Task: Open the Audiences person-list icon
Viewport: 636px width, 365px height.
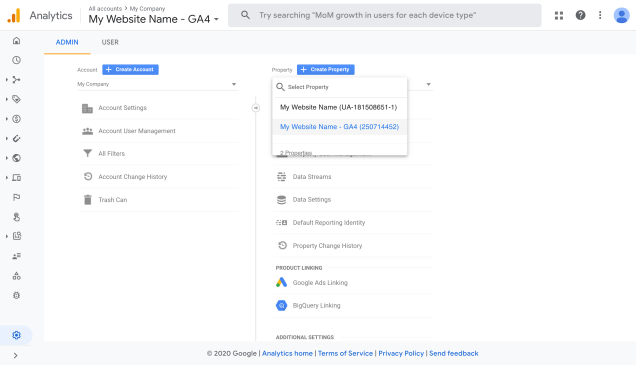Action: [x=16, y=256]
